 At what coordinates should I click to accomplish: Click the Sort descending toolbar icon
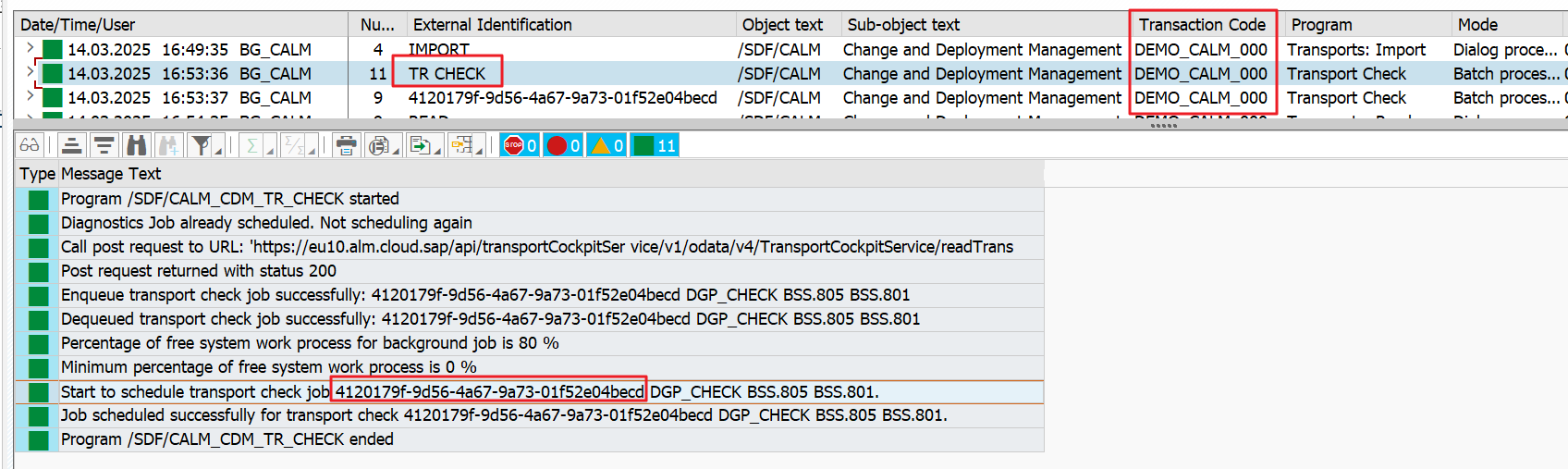[x=104, y=145]
